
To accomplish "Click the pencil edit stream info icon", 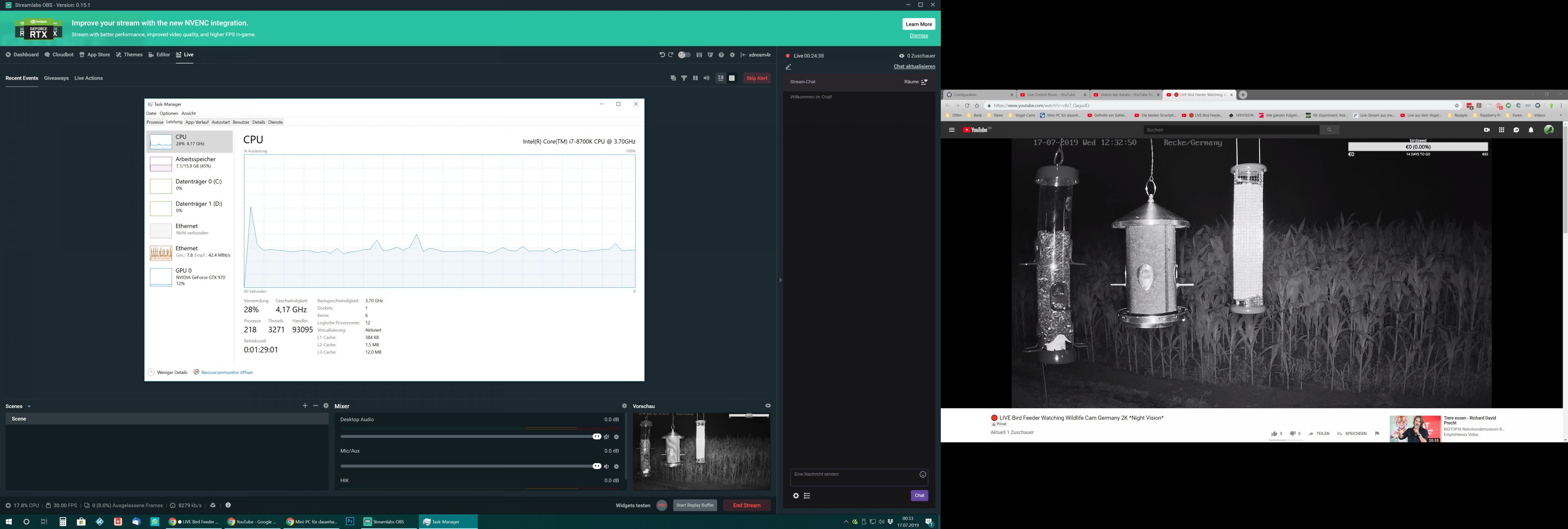I will [788, 67].
